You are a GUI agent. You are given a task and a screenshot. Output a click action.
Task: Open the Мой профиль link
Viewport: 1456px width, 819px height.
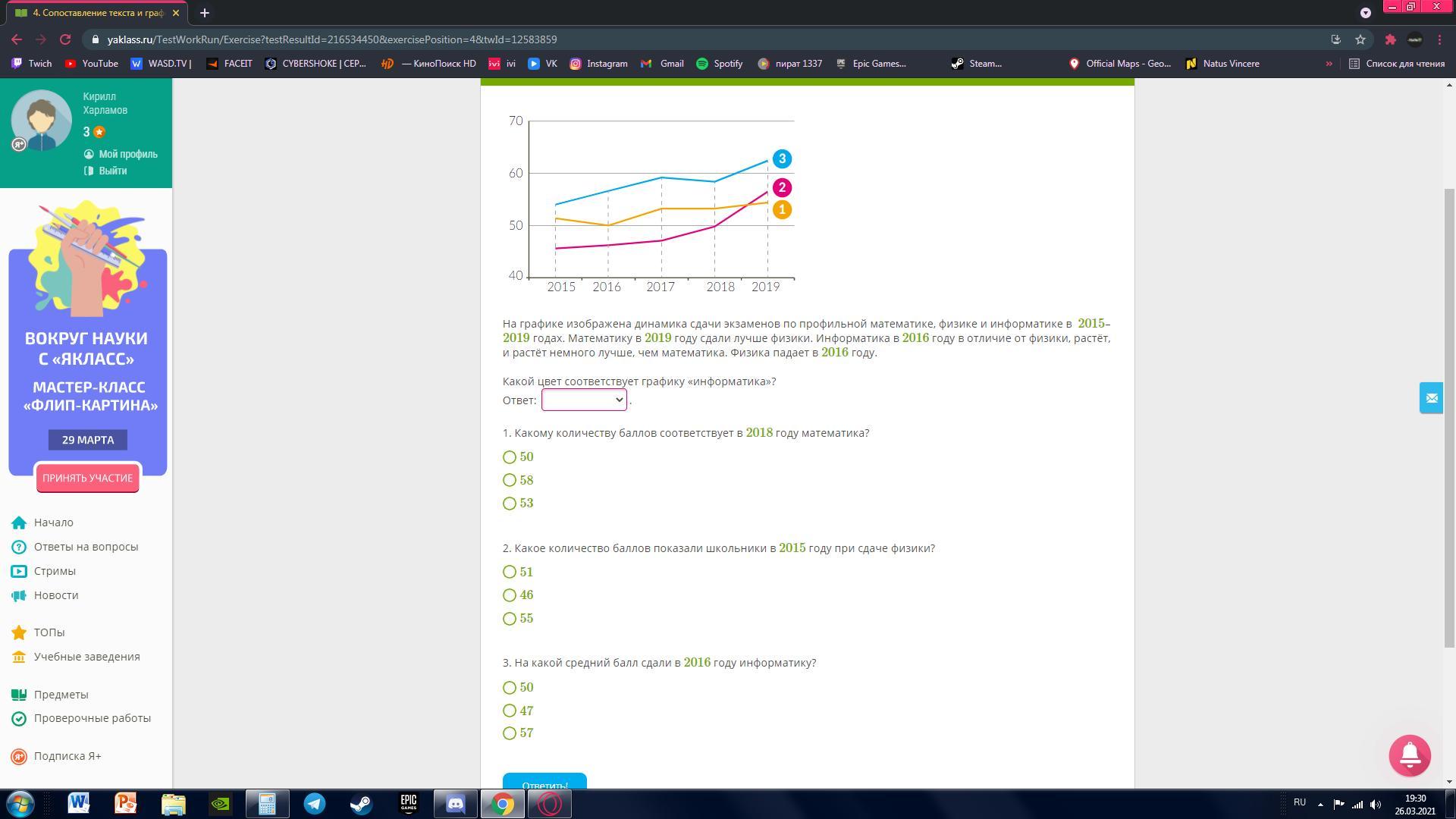127,154
